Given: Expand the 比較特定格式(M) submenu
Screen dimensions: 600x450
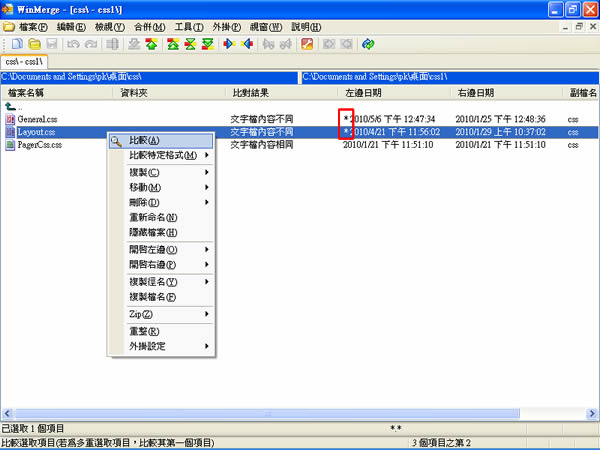Looking at the screenshot, I should click(207, 155).
